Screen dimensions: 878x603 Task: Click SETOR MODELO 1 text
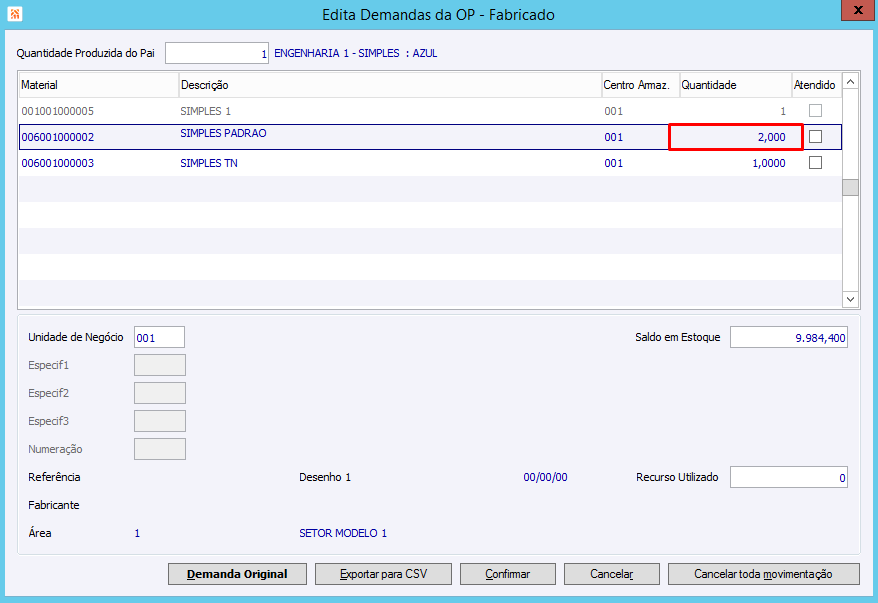pyautogui.click(x=343, y=533)
